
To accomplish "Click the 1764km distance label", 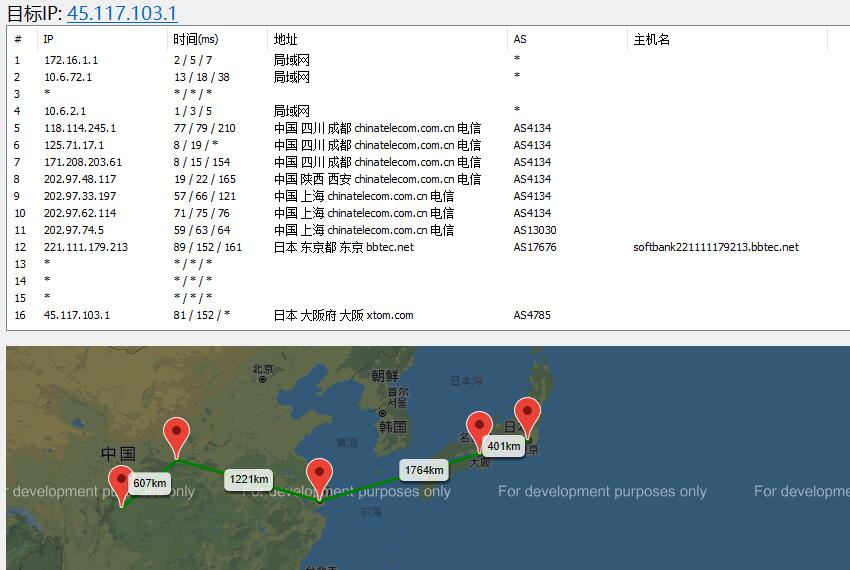I will tap(424, 470).
